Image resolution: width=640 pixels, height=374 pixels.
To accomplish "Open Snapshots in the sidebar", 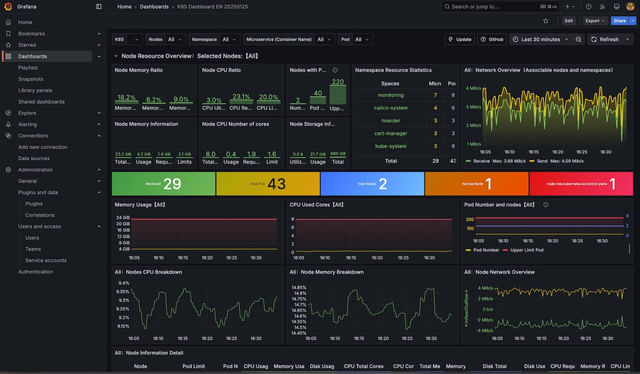I will pos(31,79).
